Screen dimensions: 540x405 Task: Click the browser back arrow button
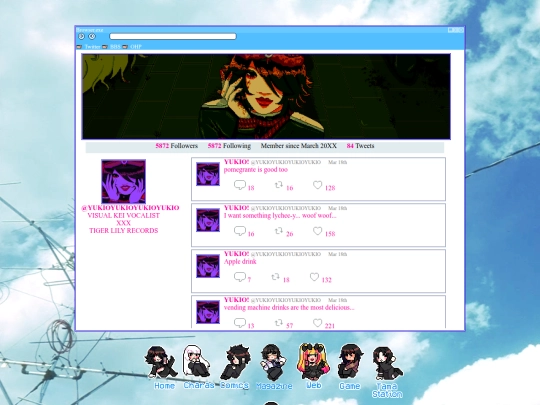pos(92,37)
